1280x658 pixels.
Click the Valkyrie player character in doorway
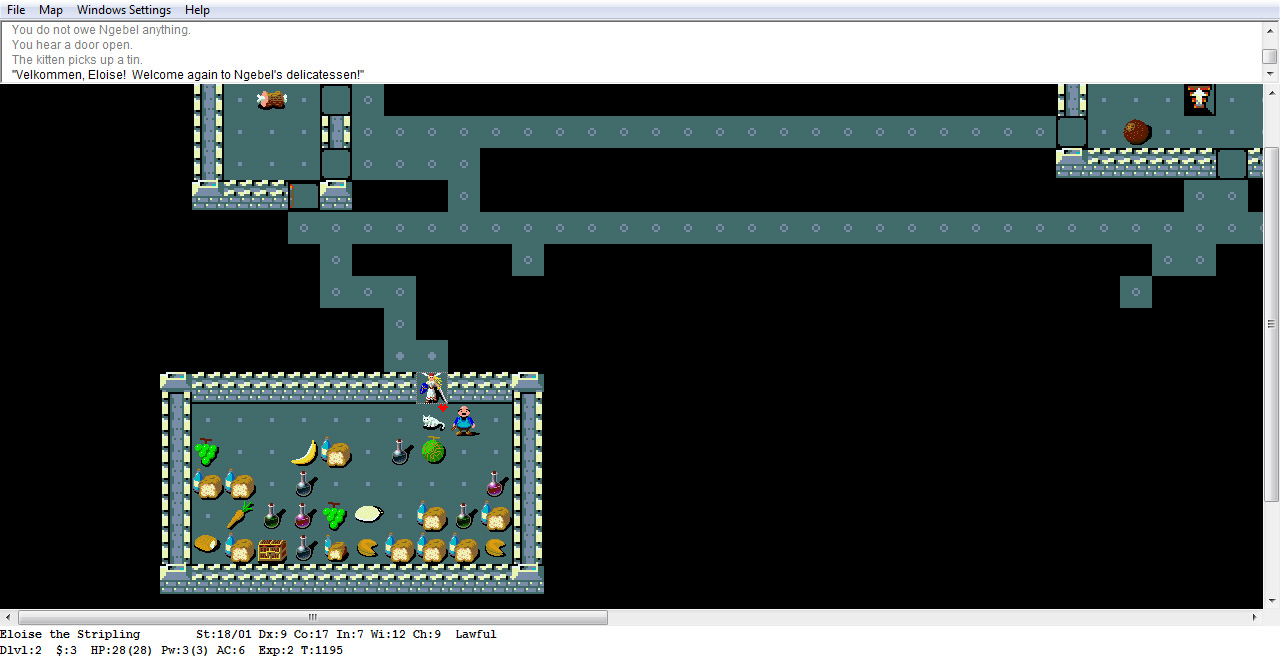pos(432,388)
